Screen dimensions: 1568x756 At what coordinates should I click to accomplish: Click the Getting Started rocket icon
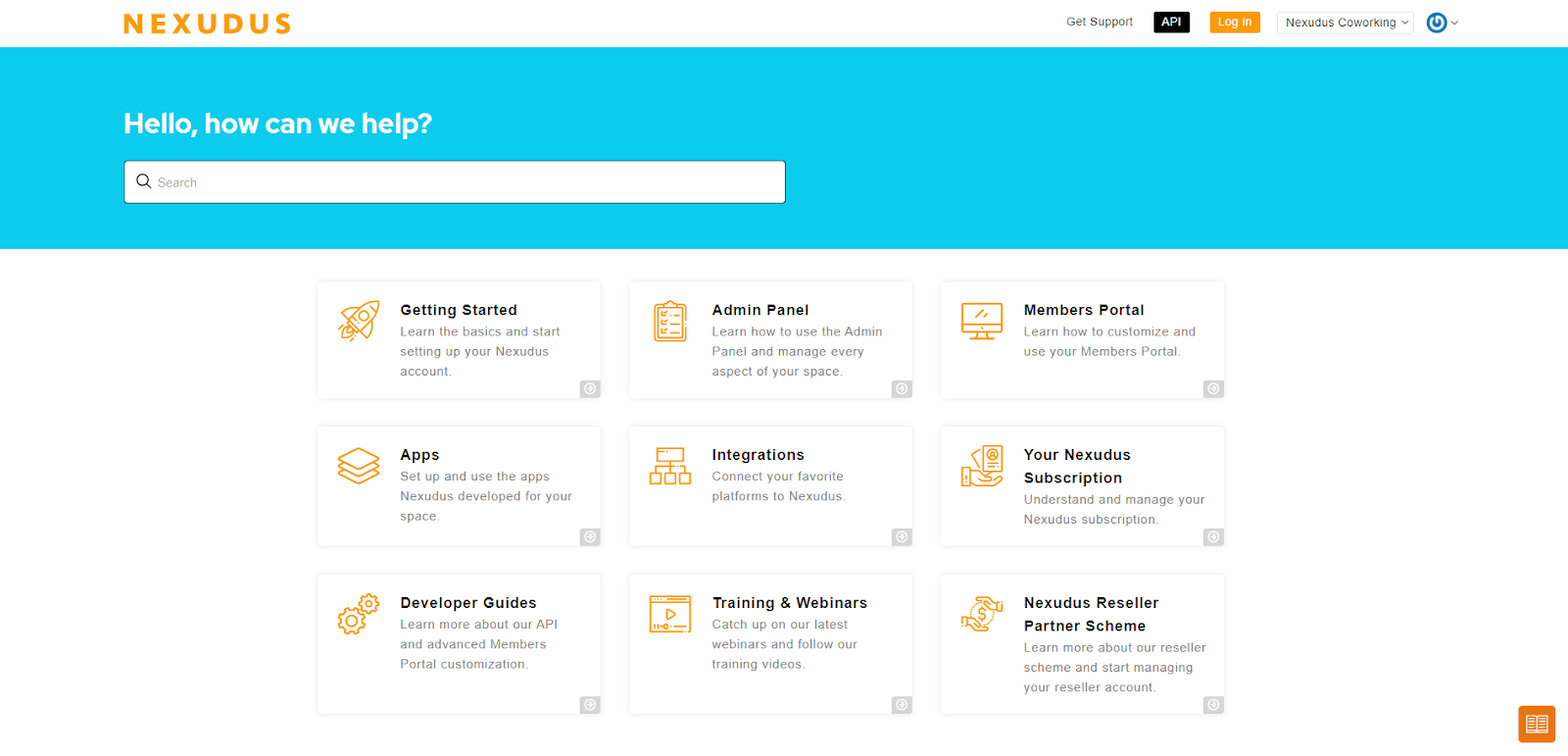point(359,321)
